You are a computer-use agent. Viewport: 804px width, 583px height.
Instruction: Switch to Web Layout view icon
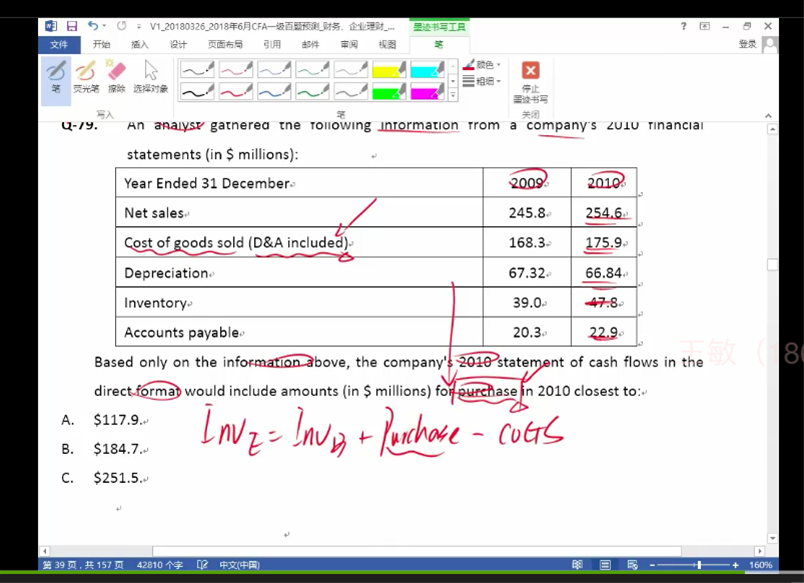(632, 565)
